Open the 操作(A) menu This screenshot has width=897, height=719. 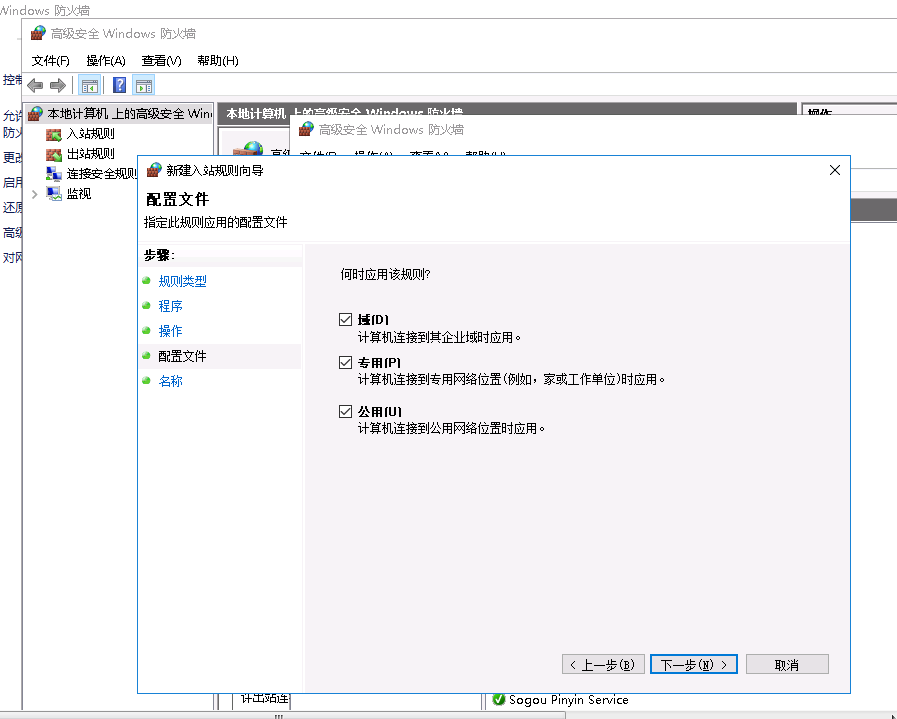coord(105,60)
